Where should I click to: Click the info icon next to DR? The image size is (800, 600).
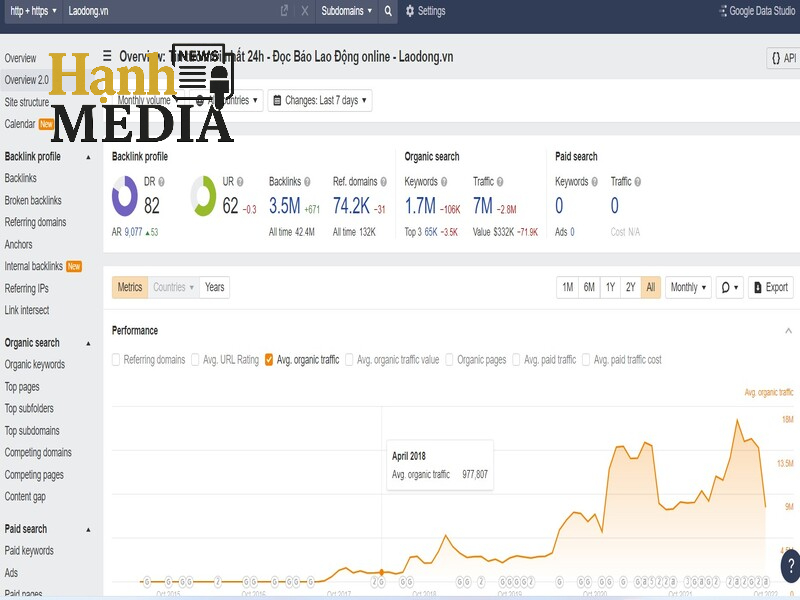[x=161, y=182]
